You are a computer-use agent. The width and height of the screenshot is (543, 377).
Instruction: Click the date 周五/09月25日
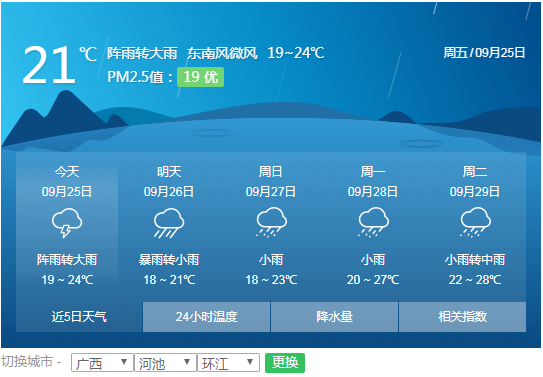[x=484, y=53]
